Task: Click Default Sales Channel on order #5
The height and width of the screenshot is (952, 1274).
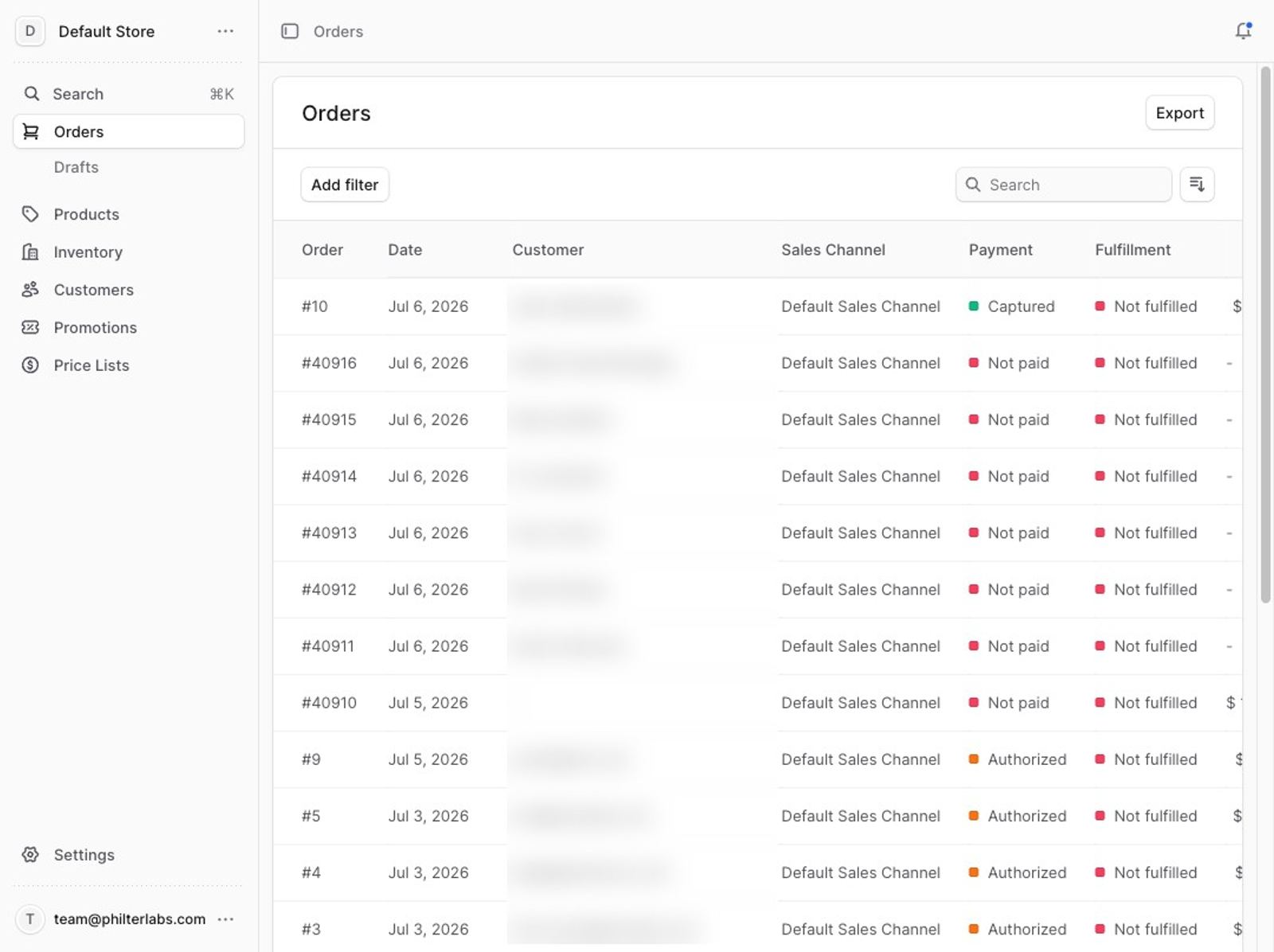Action: tap(861, 816)
